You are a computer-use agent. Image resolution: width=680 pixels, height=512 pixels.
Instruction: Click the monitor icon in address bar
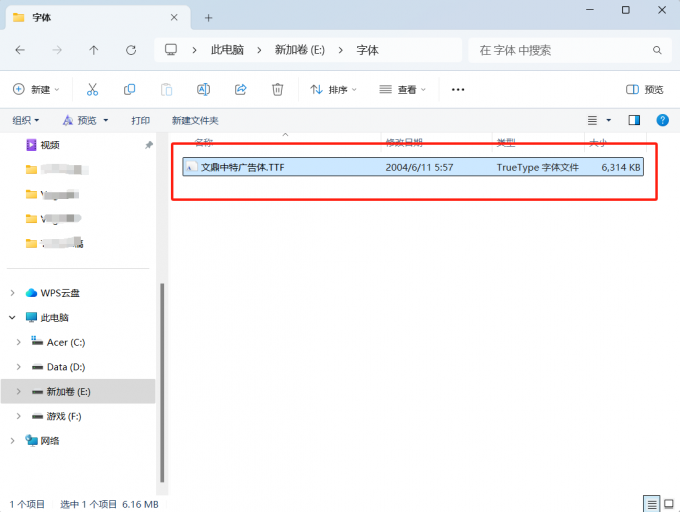tap(171, 49)
